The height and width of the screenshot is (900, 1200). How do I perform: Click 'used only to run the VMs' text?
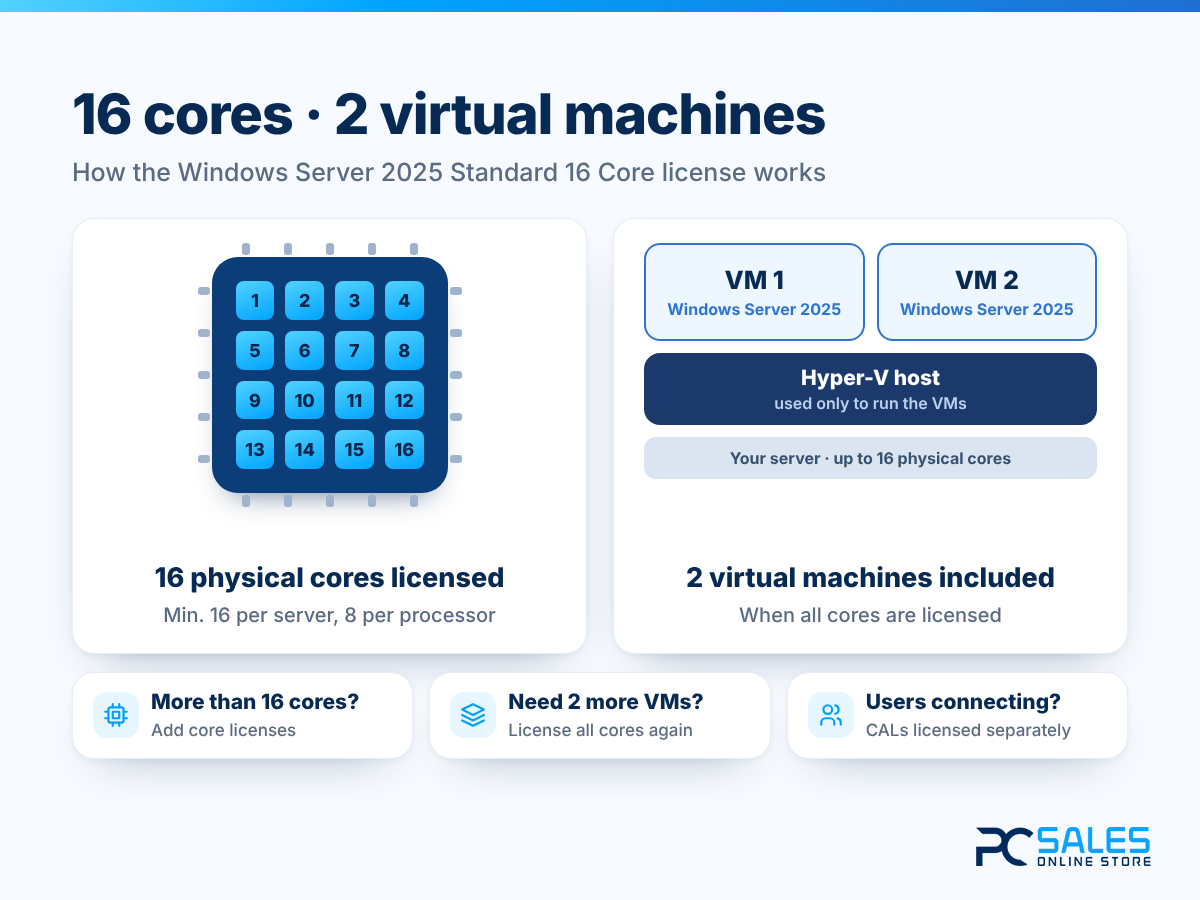pos(870,404)
